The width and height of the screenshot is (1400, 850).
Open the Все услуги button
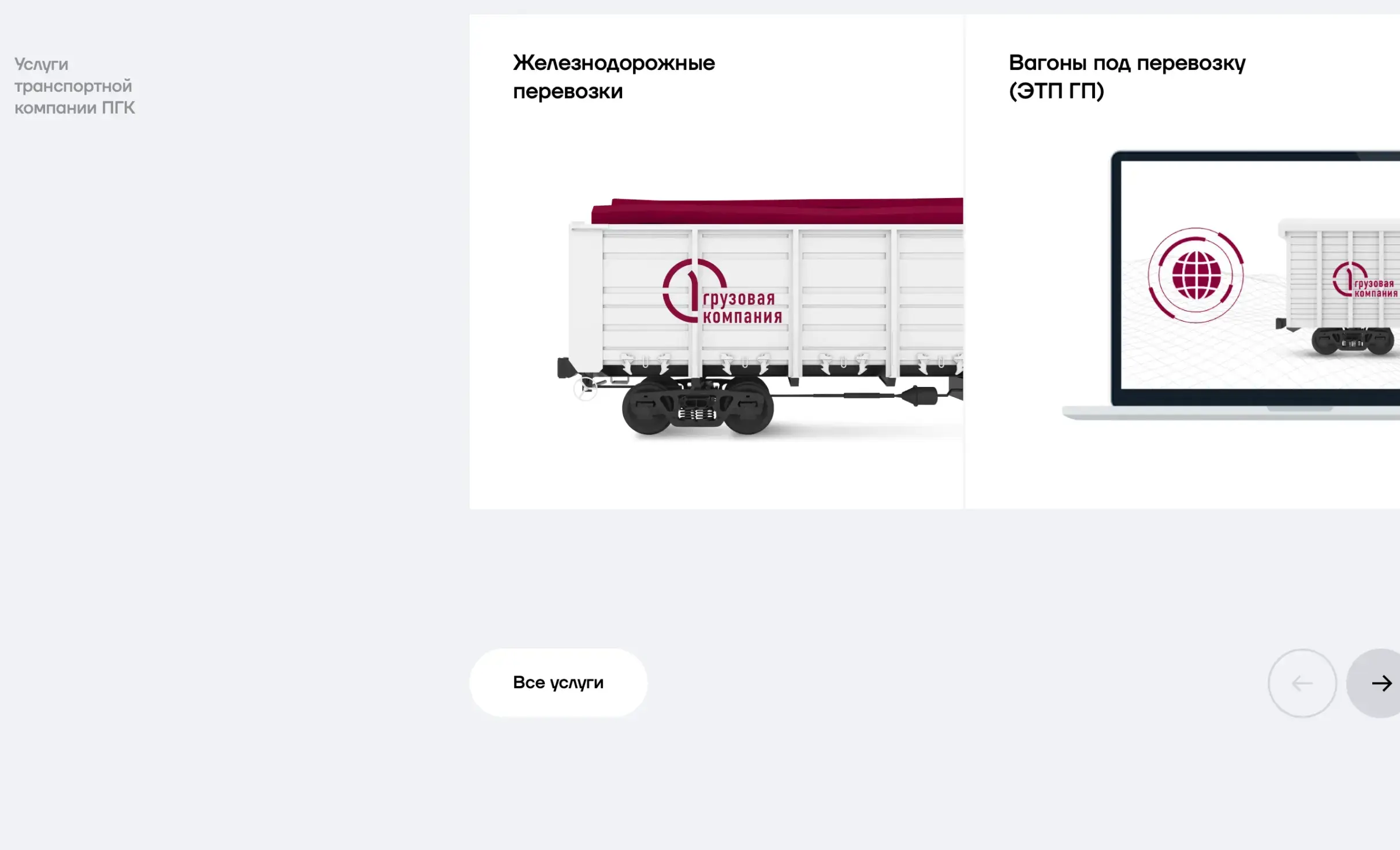pos(558,683)
